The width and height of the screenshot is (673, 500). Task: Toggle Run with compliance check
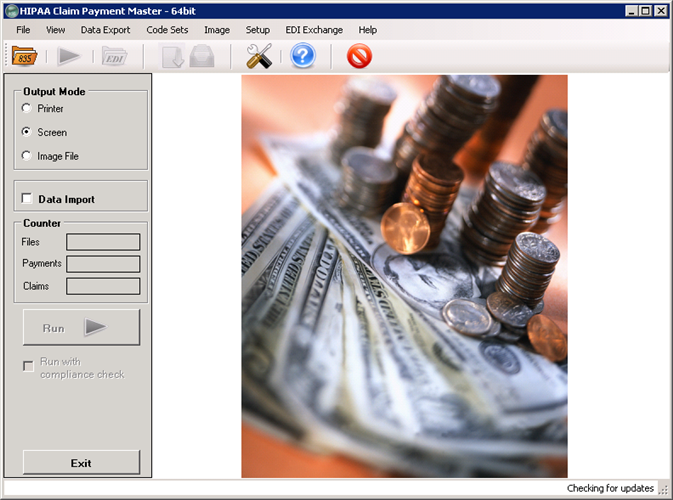(28, 367)
